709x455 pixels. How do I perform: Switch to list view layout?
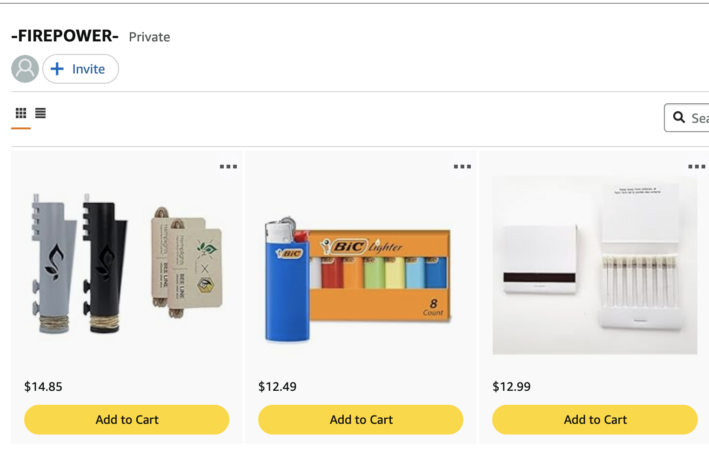41,114
